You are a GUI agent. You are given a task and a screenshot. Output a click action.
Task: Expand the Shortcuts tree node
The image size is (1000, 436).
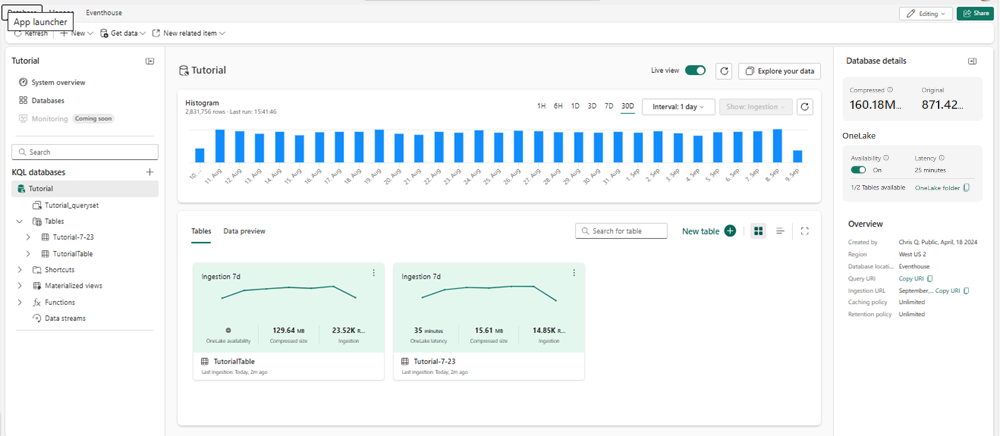coord(20,270)
